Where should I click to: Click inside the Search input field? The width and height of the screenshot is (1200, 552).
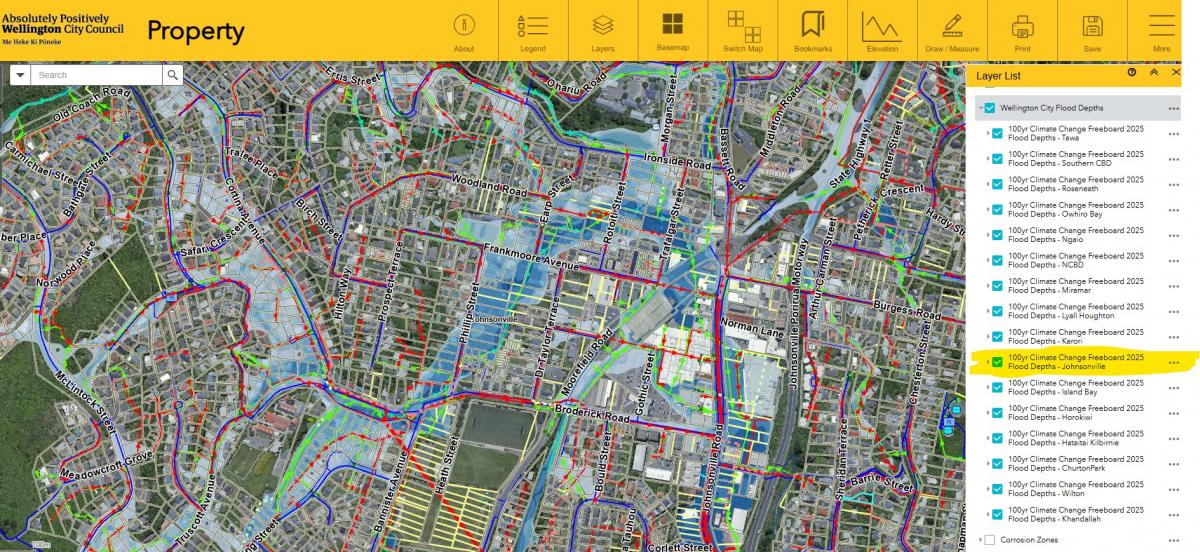95,75
